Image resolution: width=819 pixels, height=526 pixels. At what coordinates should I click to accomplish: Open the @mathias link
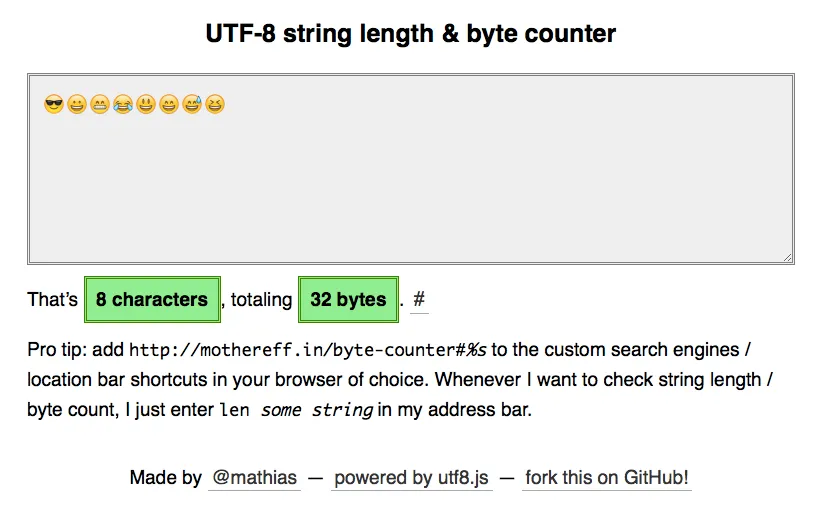[x=254, y=477]
